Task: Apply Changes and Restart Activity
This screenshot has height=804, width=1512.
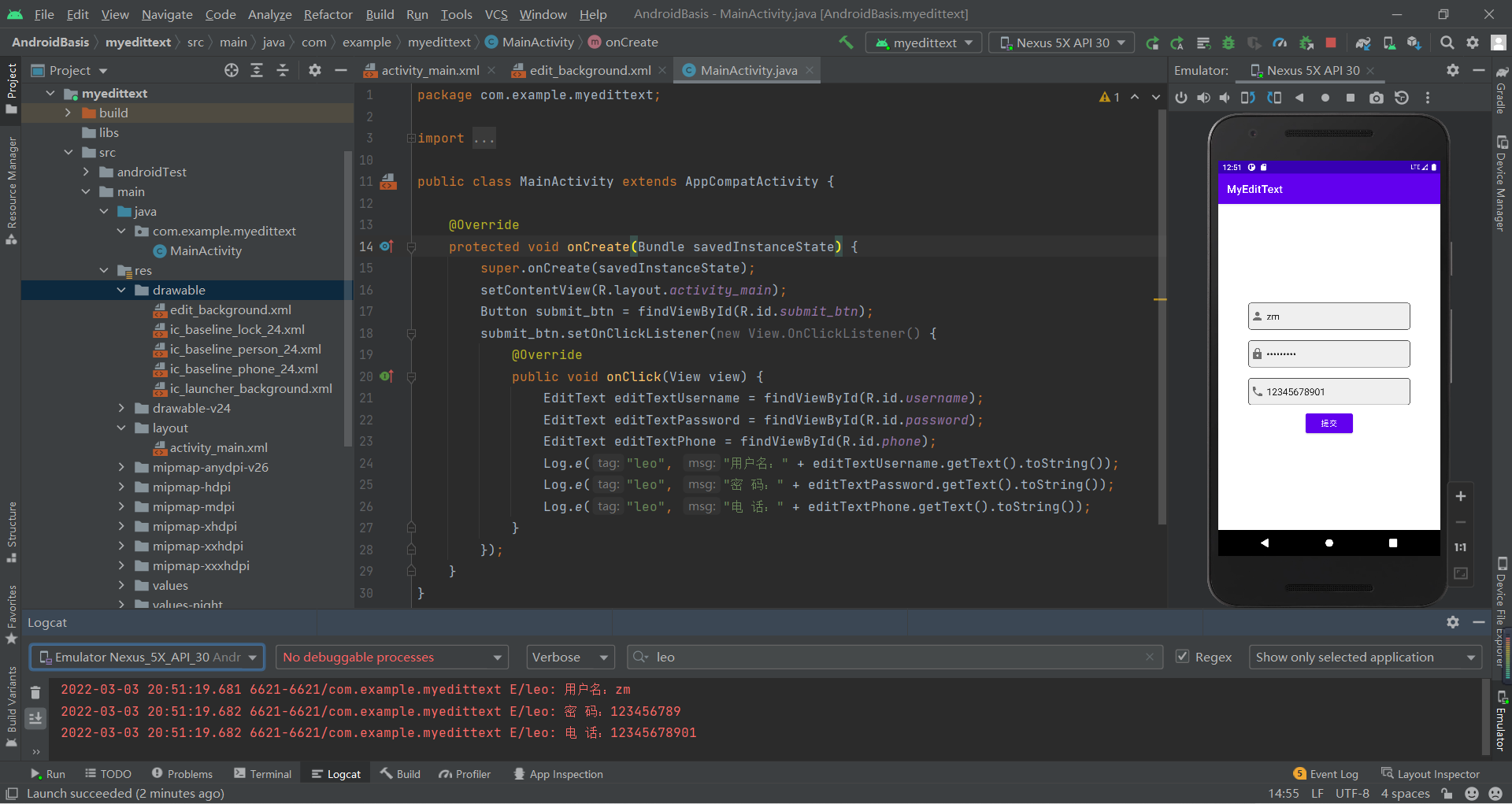Action: (x=1177, y=43)
